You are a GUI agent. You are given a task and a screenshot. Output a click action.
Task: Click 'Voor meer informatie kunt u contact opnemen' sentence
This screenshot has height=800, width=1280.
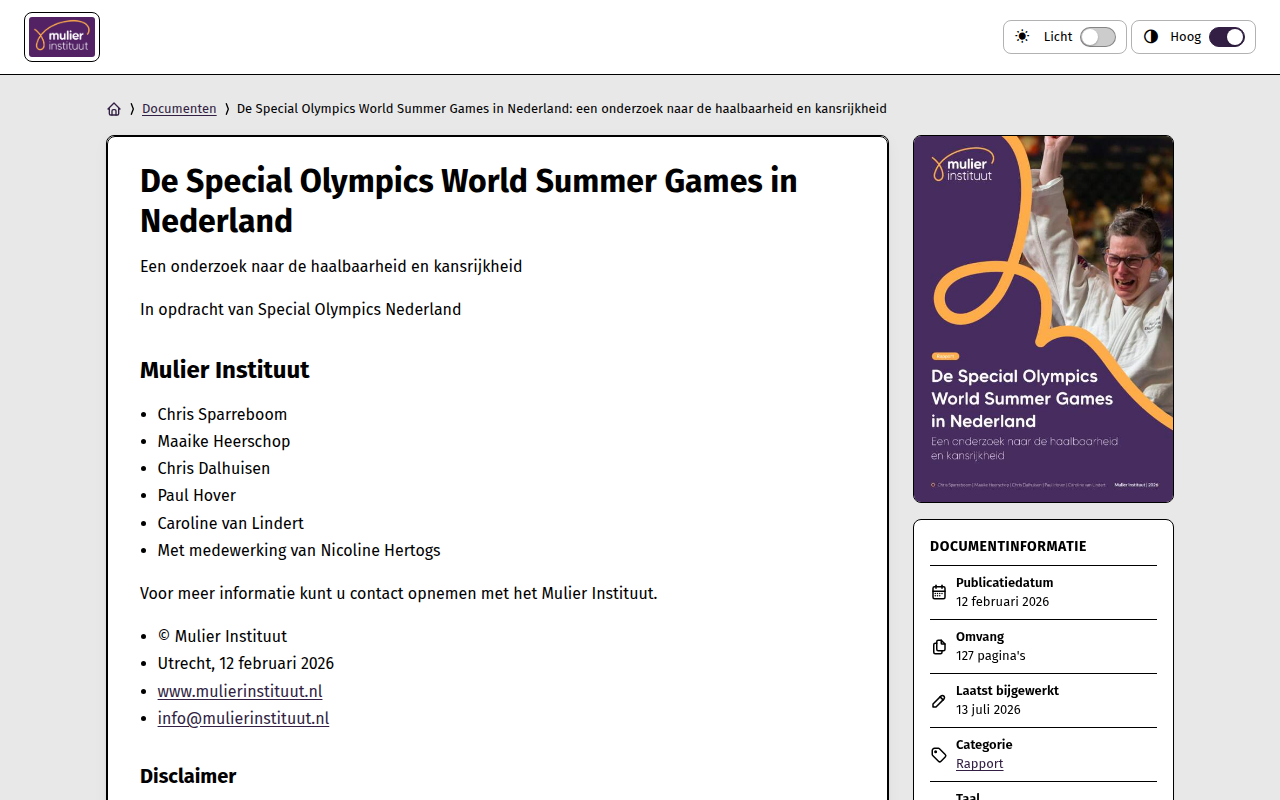click(x=399, y=593)
